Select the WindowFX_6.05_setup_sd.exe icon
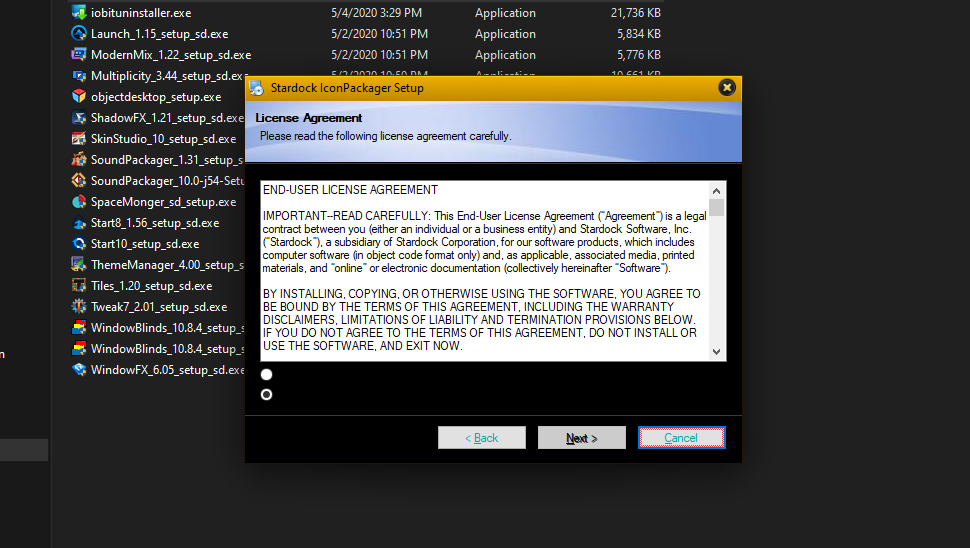 [79, 370]
